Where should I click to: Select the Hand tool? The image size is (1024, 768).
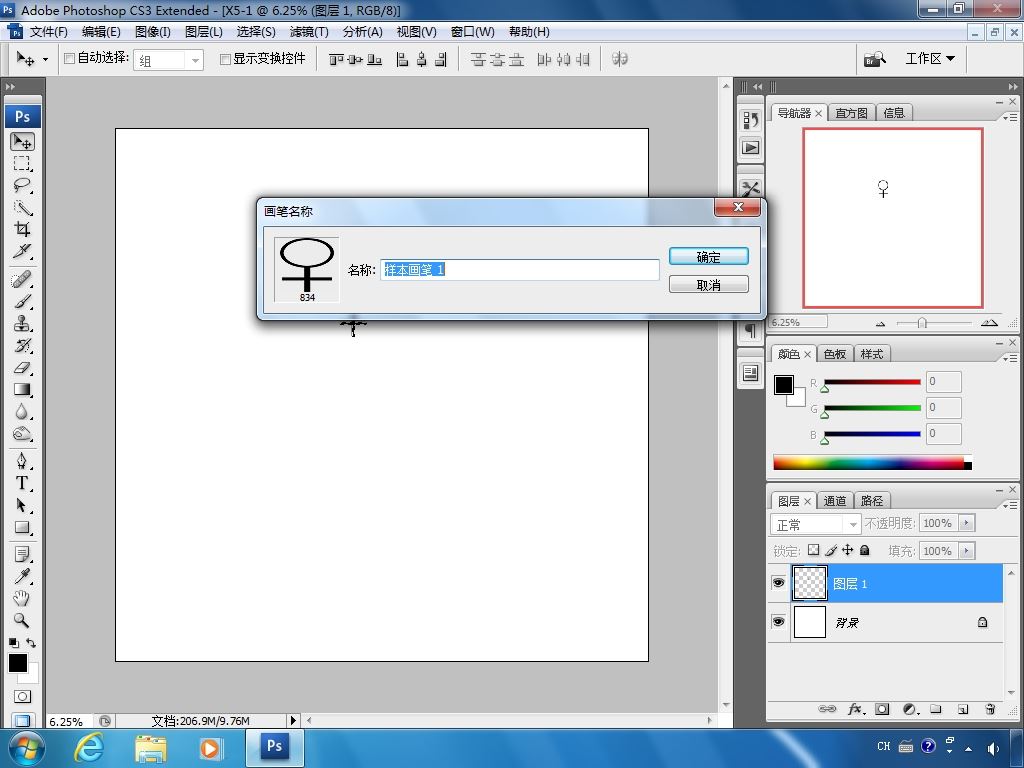click(22, 598)
